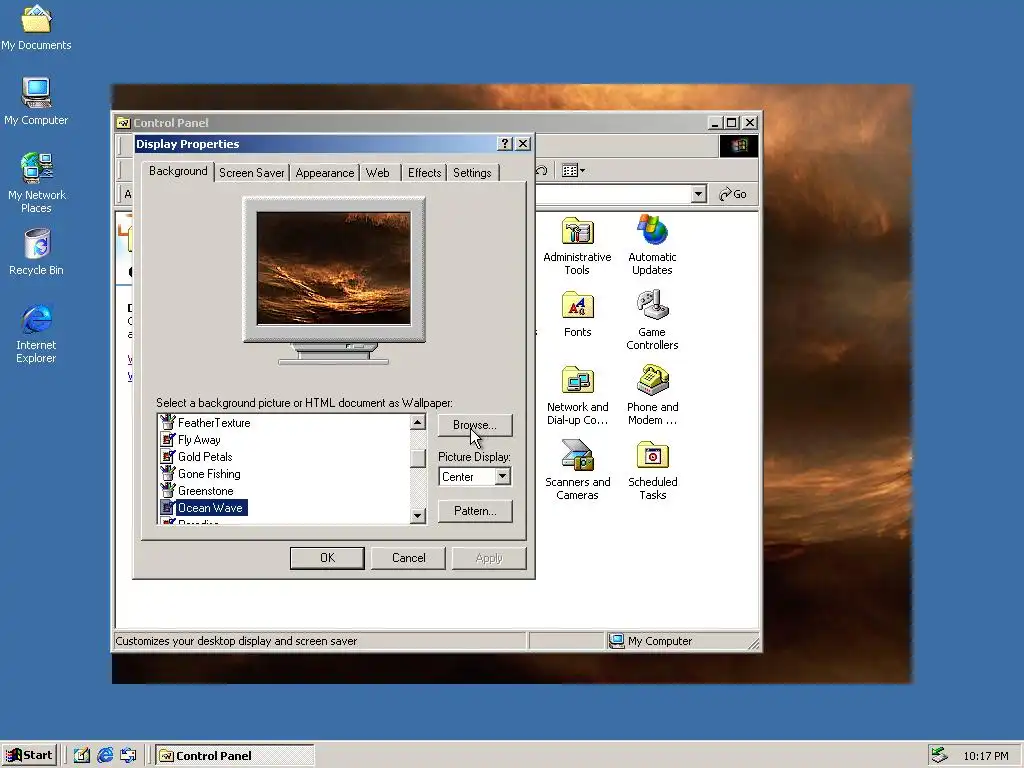The image size is (1024, 768).
Task: Click wallpaper list scroll up arrow
Action: pos(418,423)
